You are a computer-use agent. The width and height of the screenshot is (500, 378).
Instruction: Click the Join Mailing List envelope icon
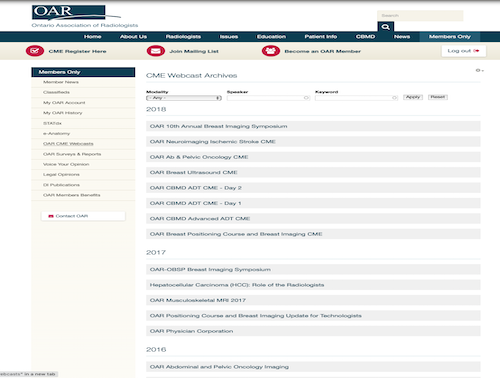point(156,51)
